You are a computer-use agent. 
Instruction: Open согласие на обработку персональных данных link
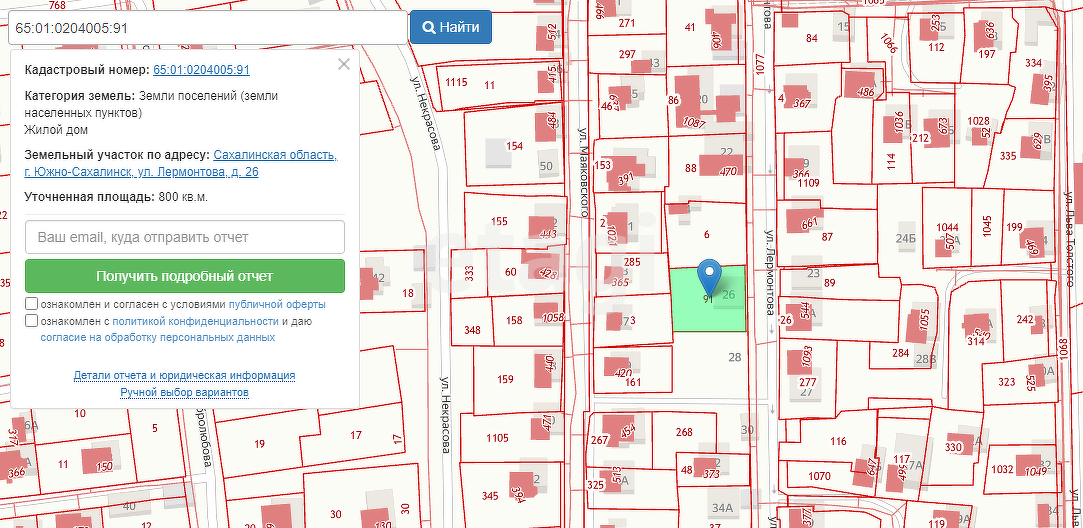tap(157, 338)
